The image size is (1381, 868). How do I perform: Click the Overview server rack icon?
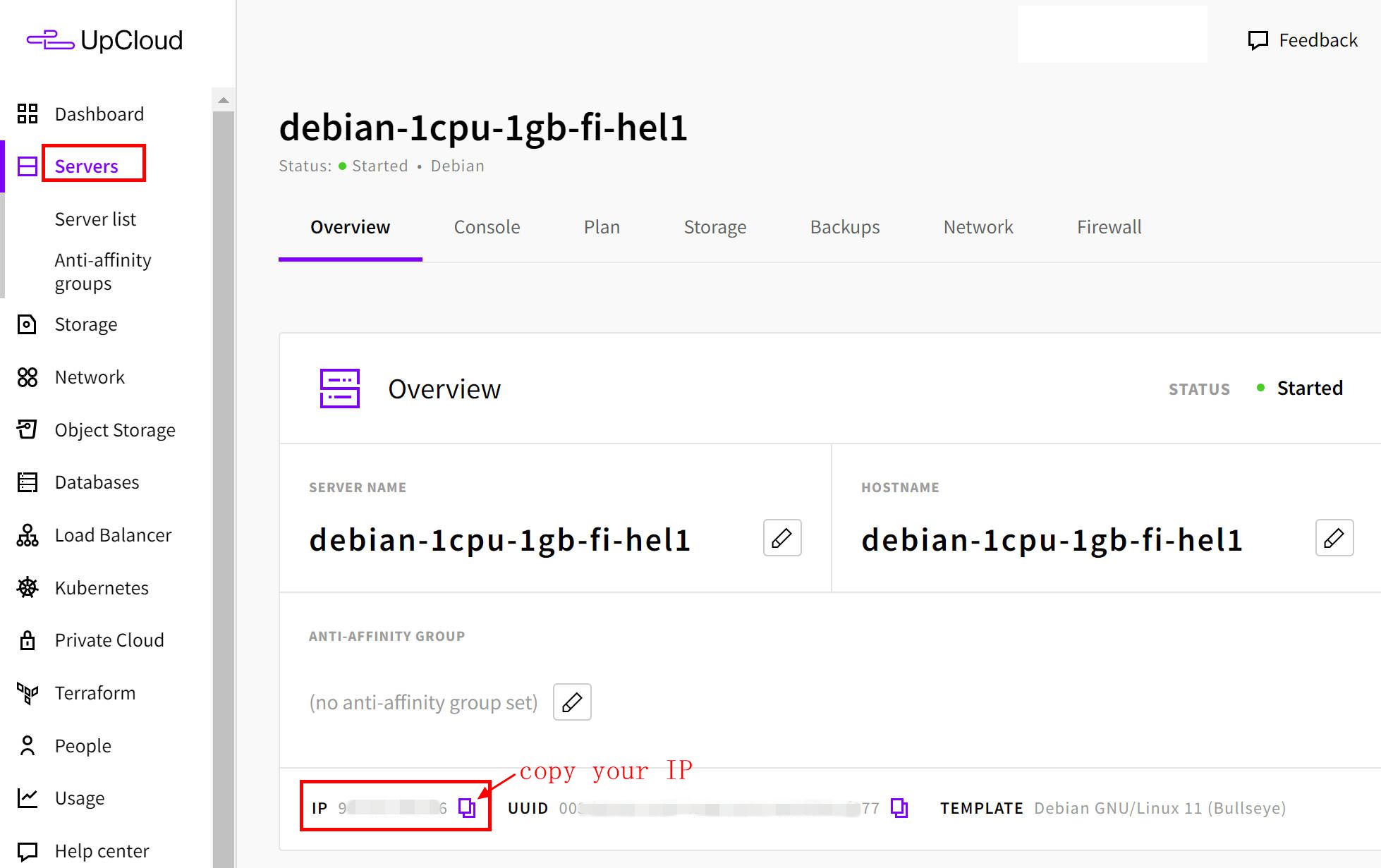340,389
